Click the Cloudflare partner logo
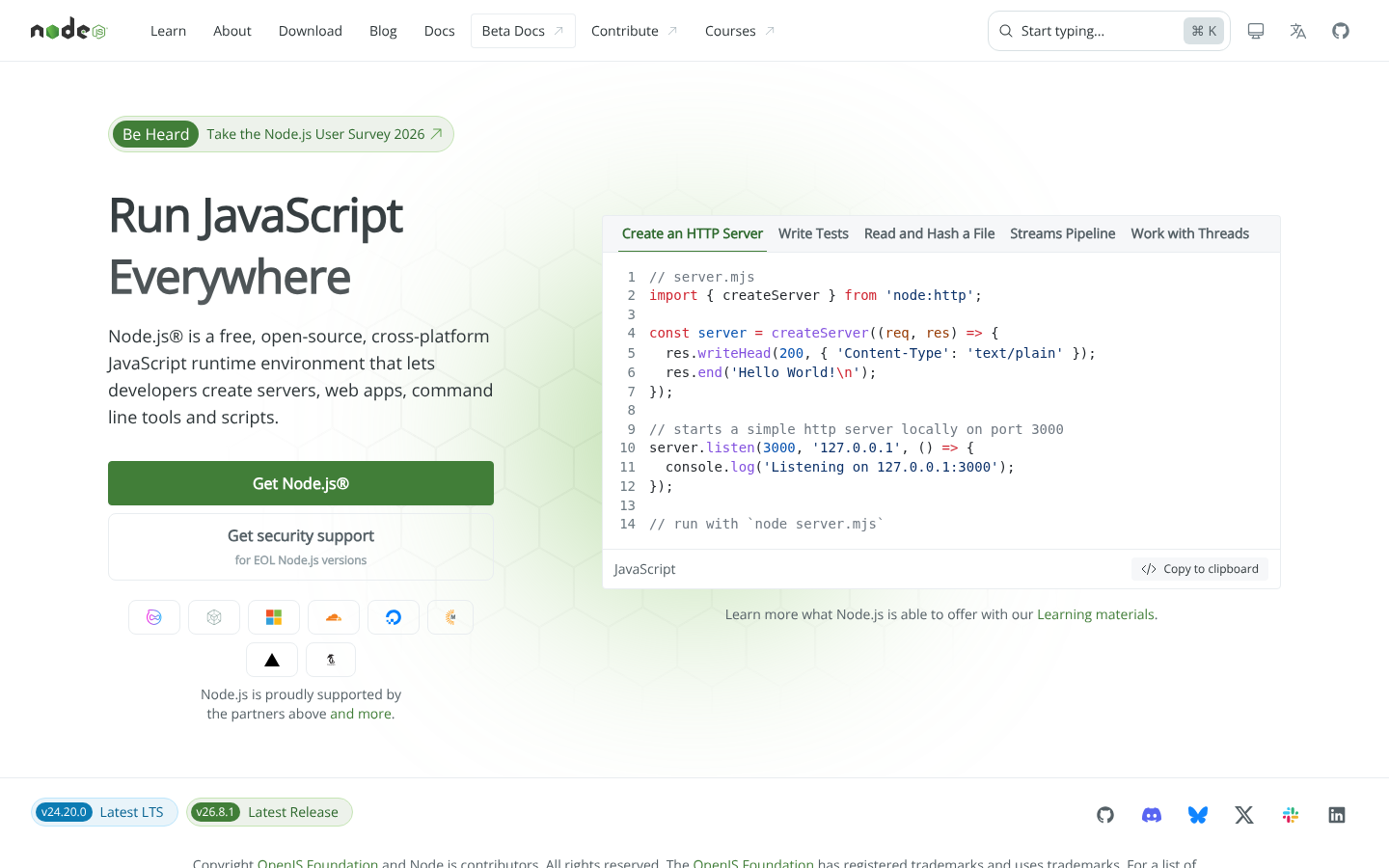Image resolution: width=1389 pixels, height=868 pixels. [334, 617]
